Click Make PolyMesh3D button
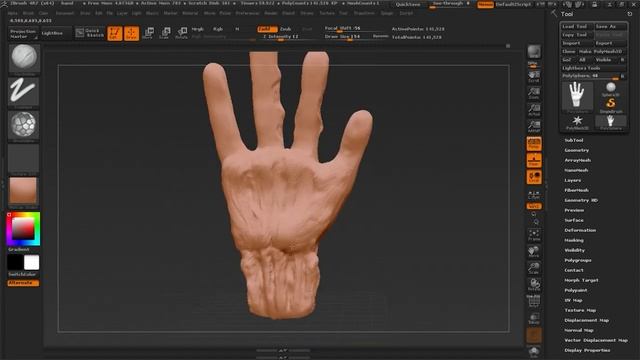 click(602, 52)
